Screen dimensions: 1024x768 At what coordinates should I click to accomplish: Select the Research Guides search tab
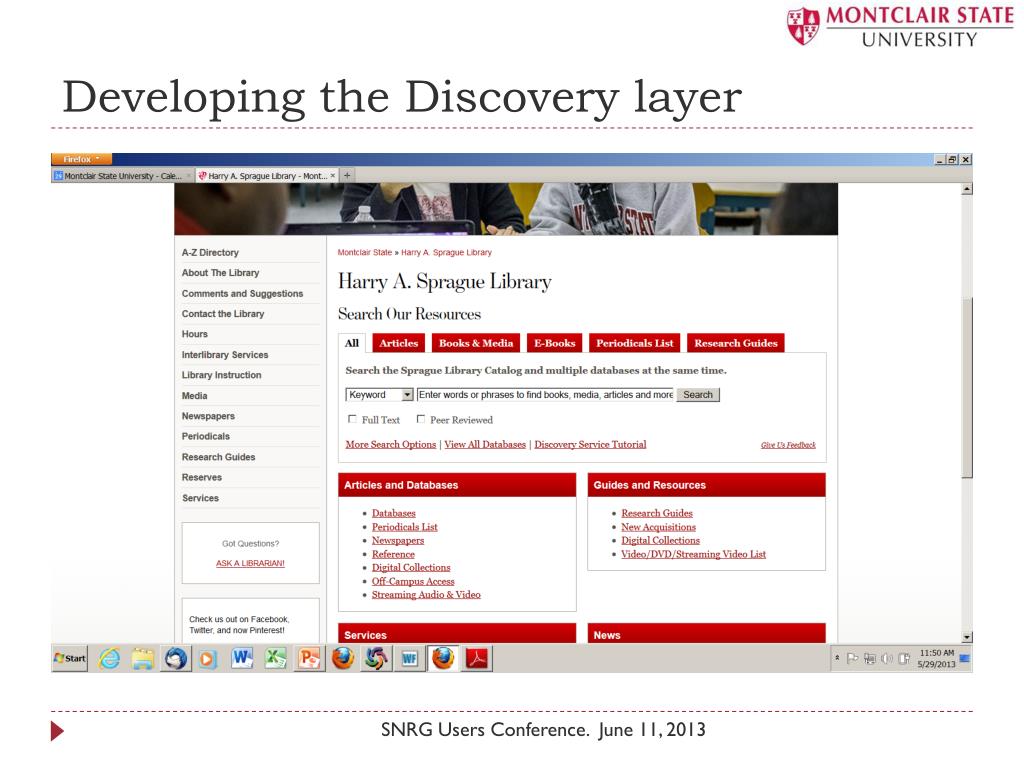[x=736, y=343]
